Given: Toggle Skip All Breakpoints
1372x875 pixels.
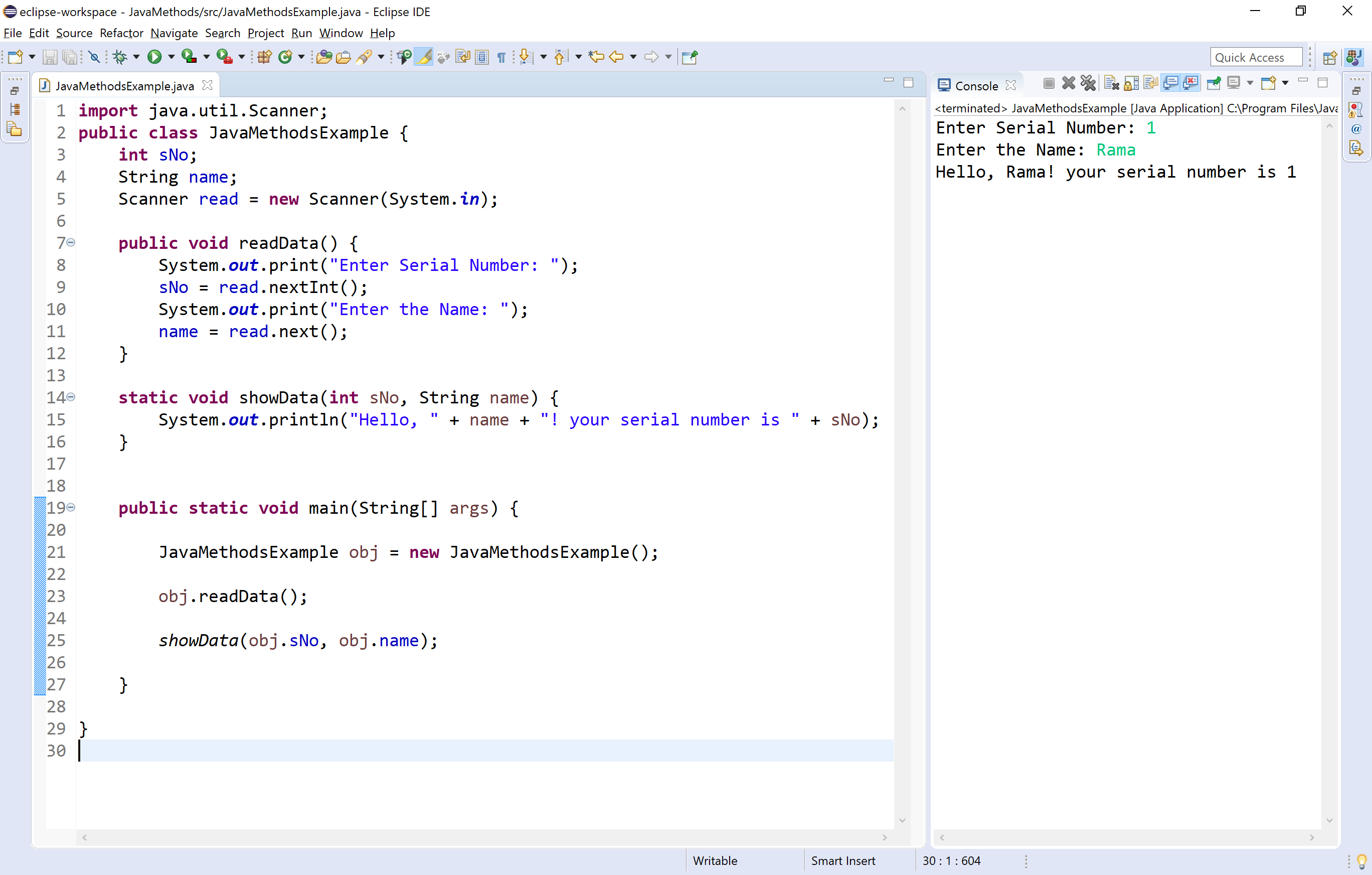Looking at the screenshot, I should 93,56.
